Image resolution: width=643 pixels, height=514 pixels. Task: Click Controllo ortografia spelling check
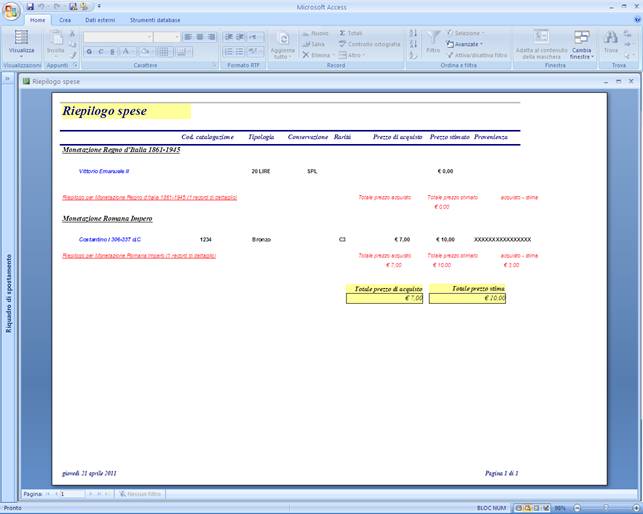[x=369, y=44]
